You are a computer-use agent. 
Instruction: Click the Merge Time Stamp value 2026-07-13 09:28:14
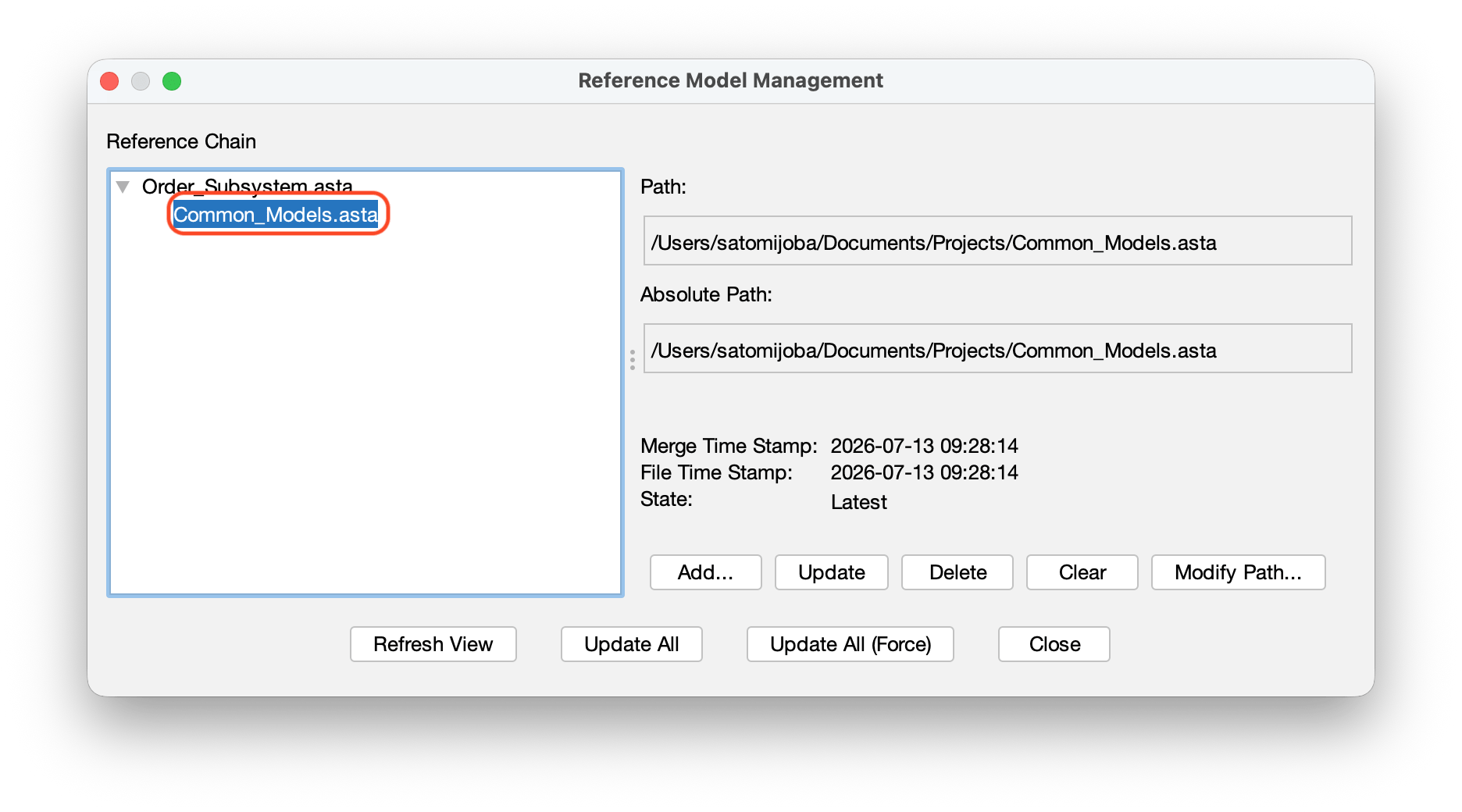tap(924, 446)
